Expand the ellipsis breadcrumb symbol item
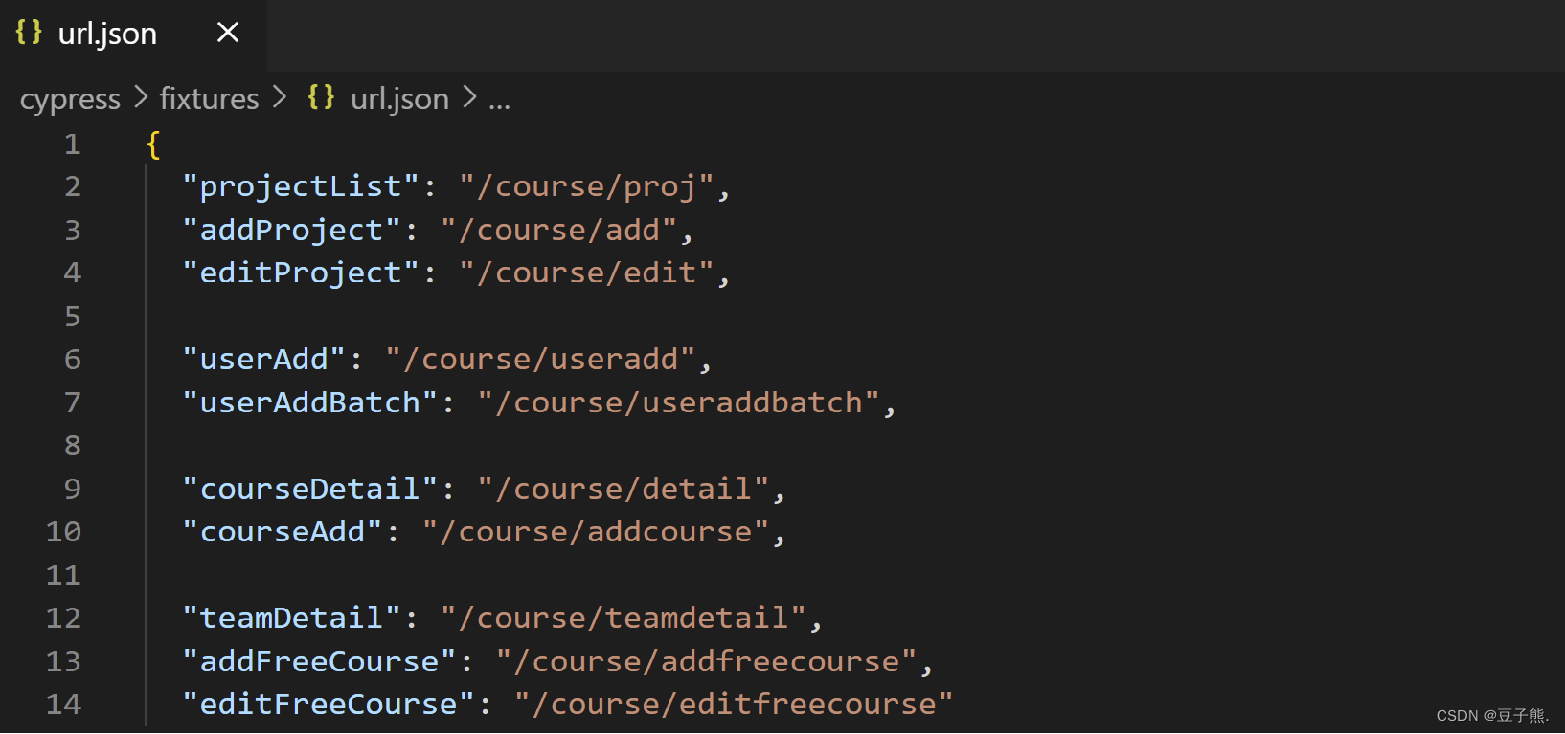1565x734 pixels. pyautogui.click(x=499, y=99)
